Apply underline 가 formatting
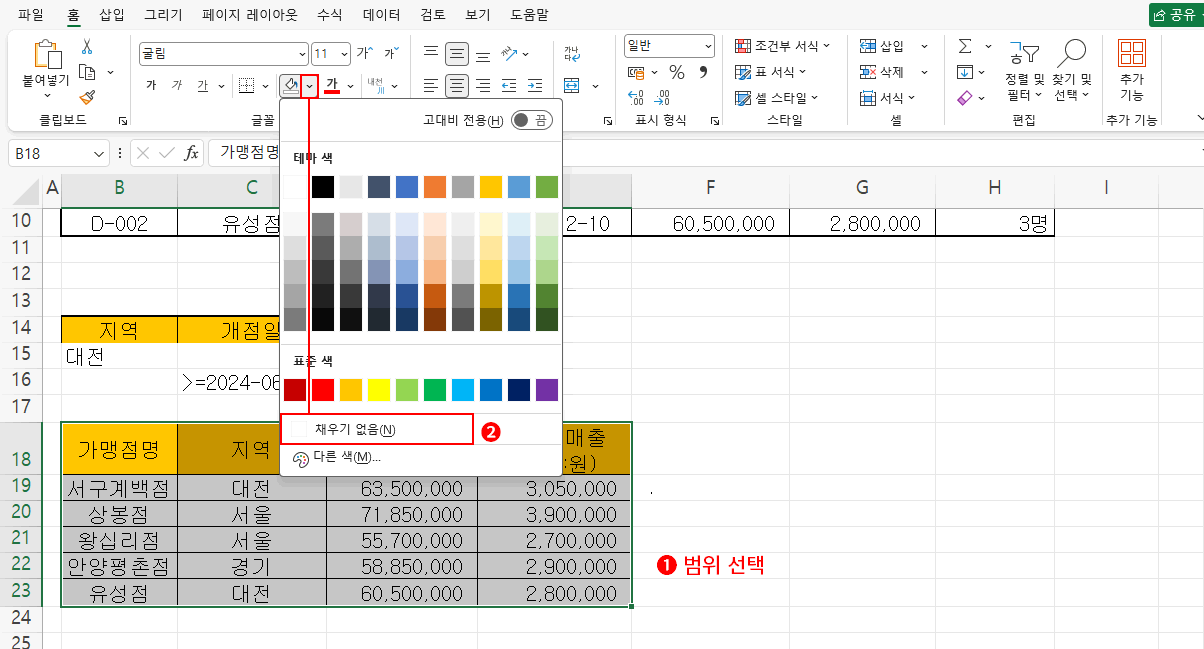 (x=203, y=86)
